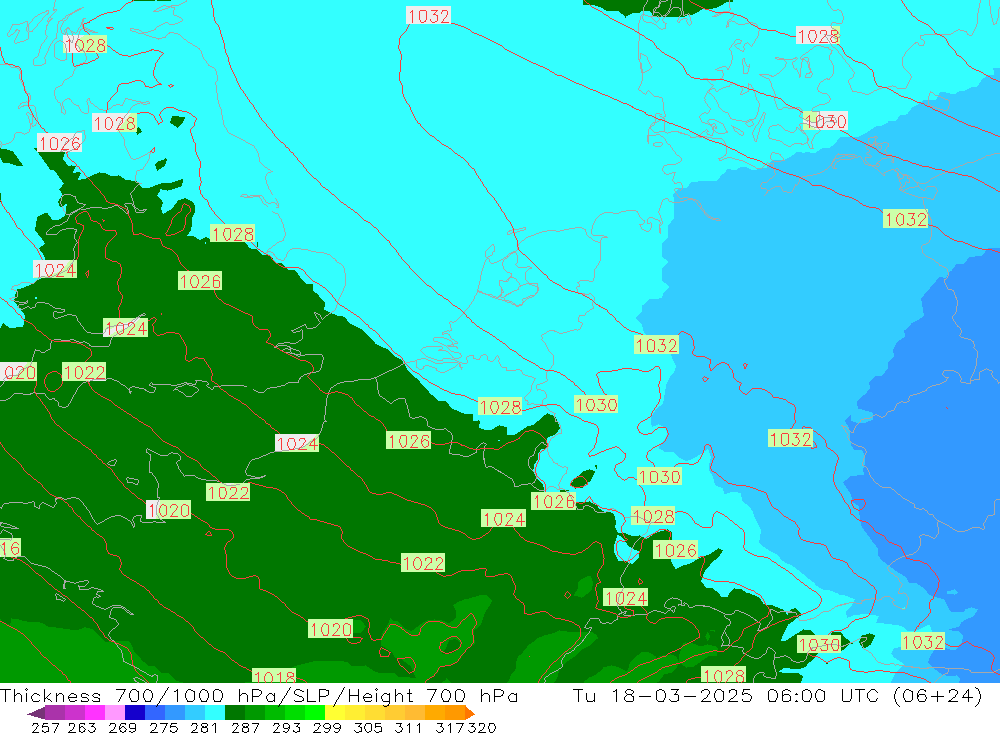Click the word Thickness in the title
This screenshot has height=733, width=1000.
[50, 695]
